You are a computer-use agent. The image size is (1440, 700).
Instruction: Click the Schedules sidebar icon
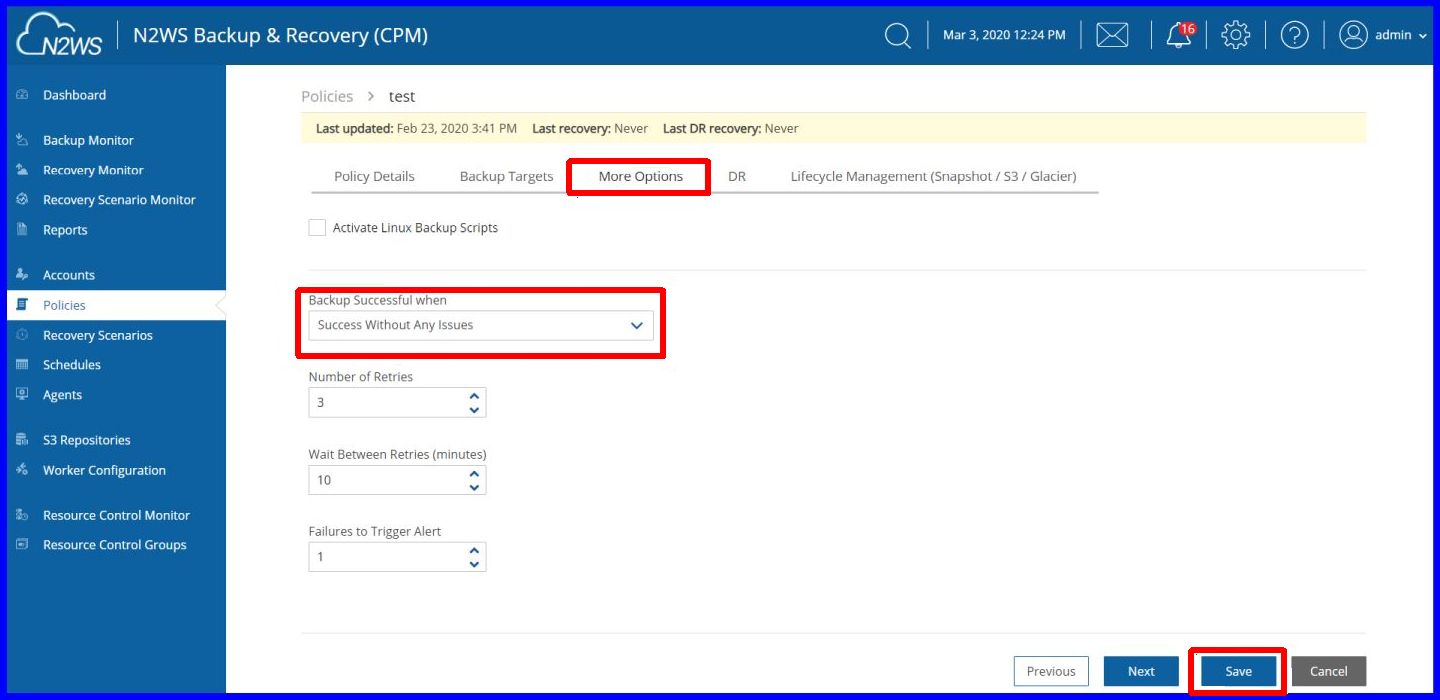[22, 365]
